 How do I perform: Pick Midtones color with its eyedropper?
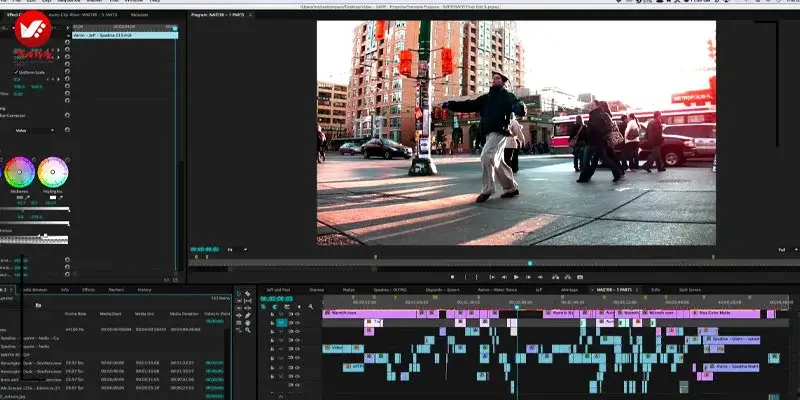tap(28, 197)
